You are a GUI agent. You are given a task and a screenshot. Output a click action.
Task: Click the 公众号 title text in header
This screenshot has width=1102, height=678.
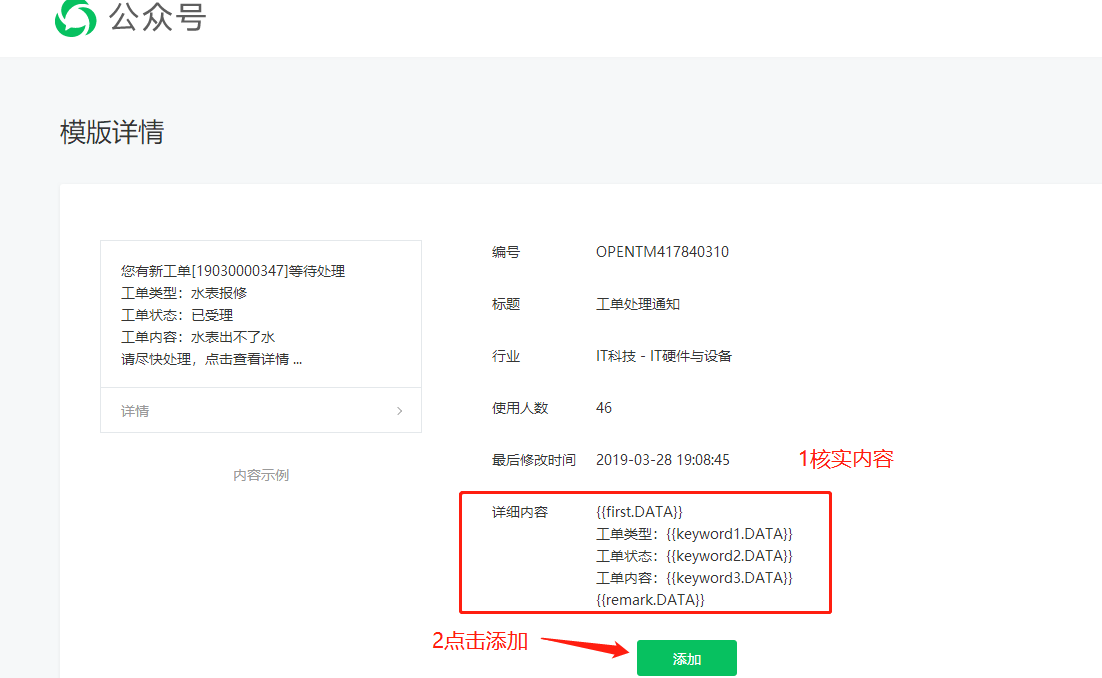(x=157, y=17)
